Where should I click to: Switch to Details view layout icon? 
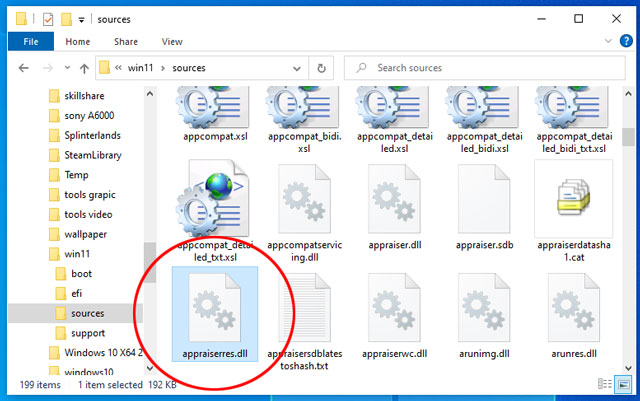605,384
